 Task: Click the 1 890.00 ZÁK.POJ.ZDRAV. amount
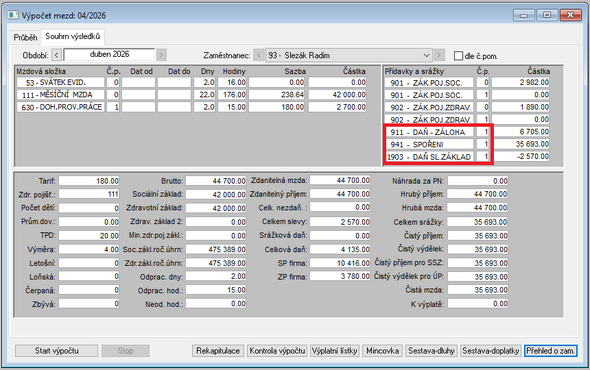coord(520,107)
